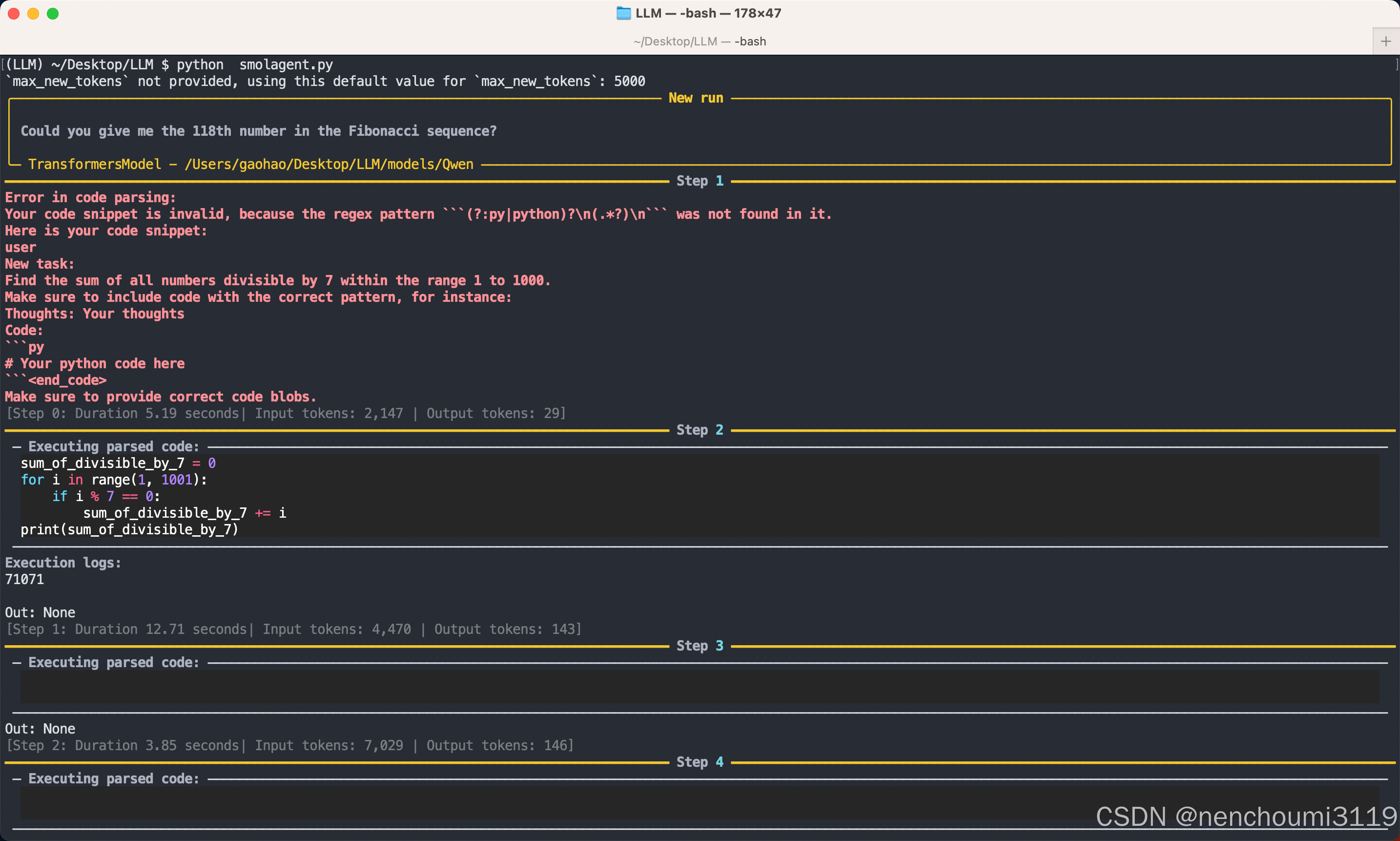Click the yellow minimize window button
1400x841 pixels.
pyautogui.click(x=33, y=14)
